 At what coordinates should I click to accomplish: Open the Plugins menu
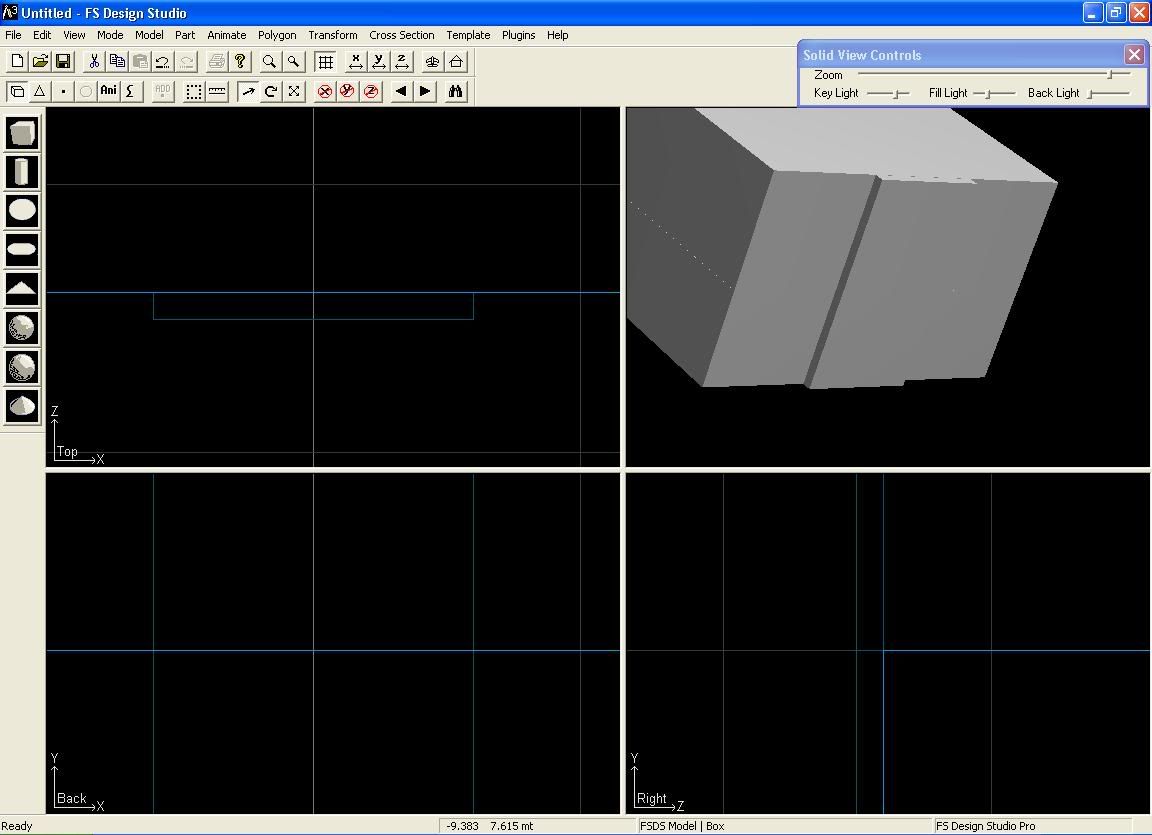coord(519,35)
